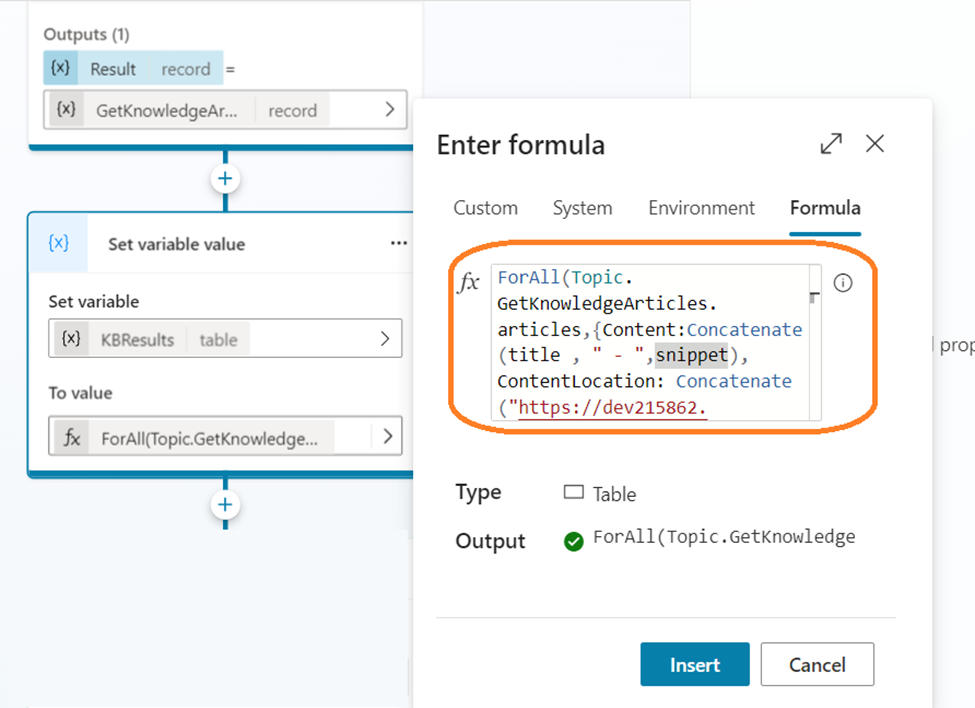Close the Enter formula panel
Viewport: 975px width, 708px height.
coord(875,144)
